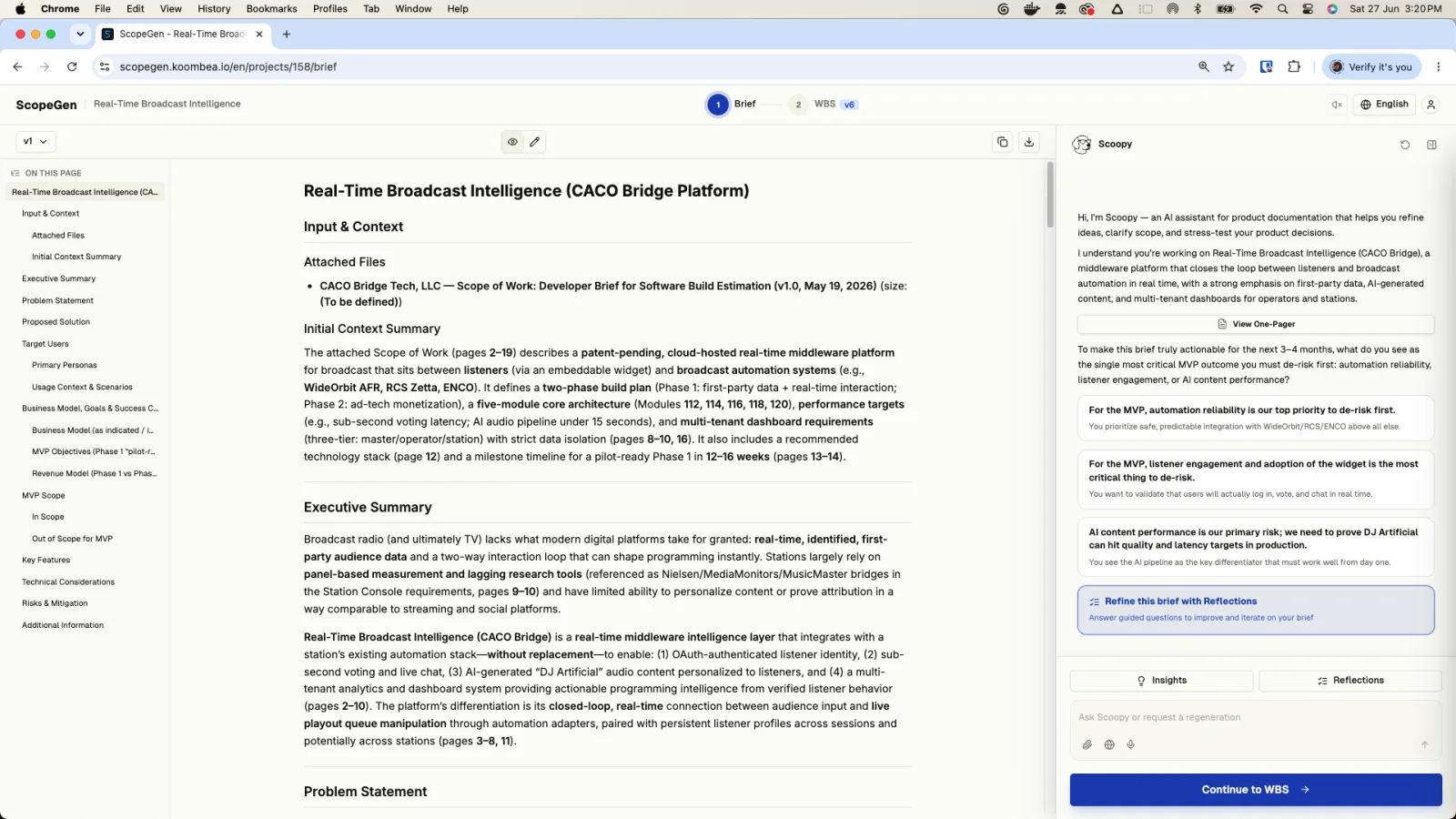
Task: Attach a file with the paperclip icon
Action: pyautogui.click(x=1087, y=744)
